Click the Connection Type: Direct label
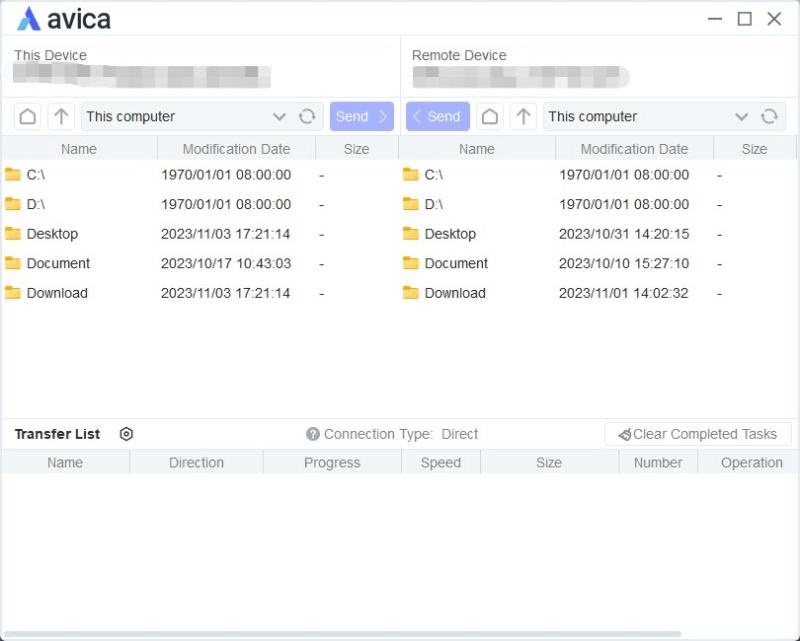 pos(401,434)
